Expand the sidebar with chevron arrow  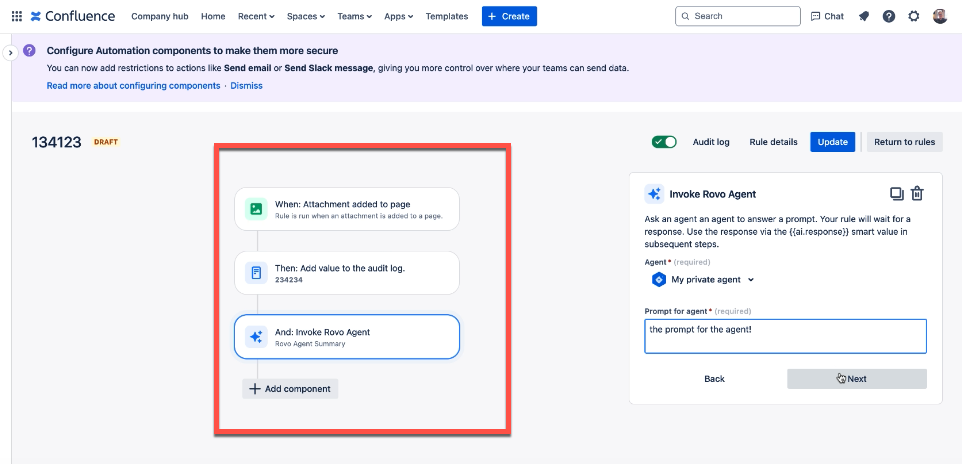[x=10, y=53]
